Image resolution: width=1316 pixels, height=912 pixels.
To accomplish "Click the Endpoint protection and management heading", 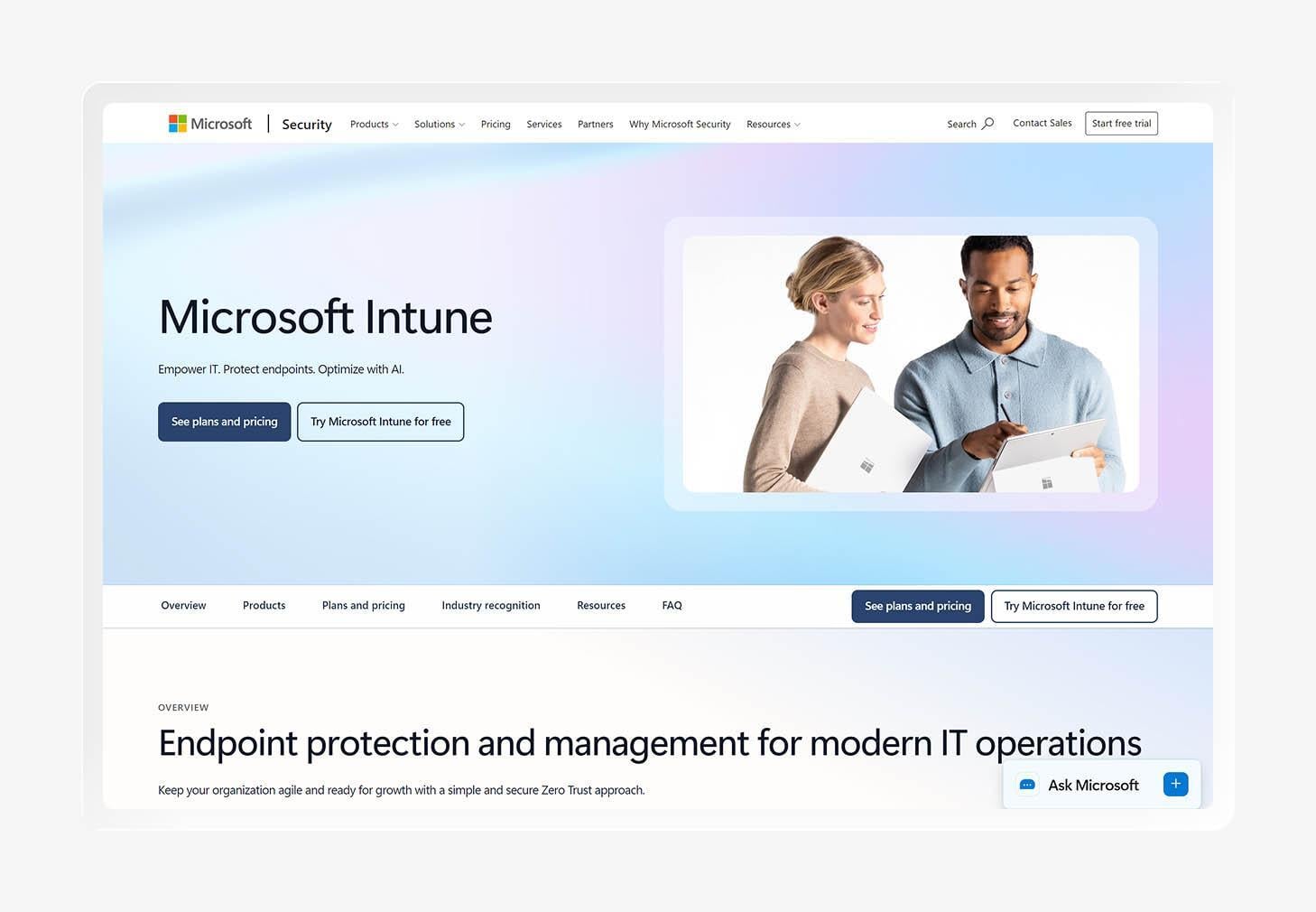I will (x=650, y=743).
